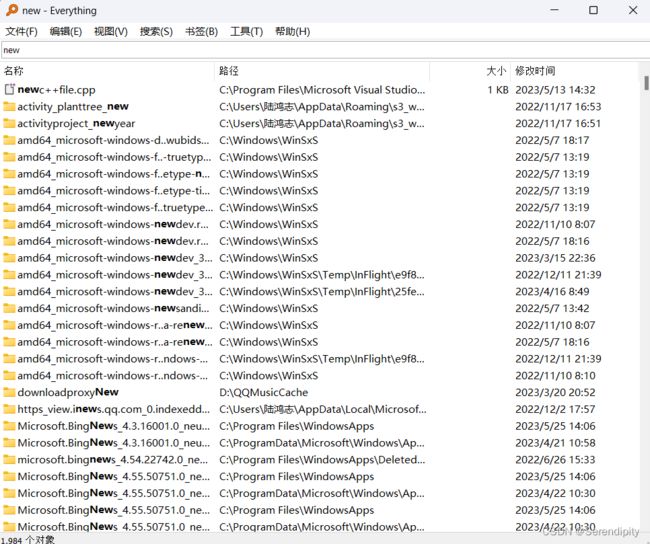Click path C:\Program Files\Microsoft Visual Studio
This screenshot has height=544, width=650.
tap(322, 90)
